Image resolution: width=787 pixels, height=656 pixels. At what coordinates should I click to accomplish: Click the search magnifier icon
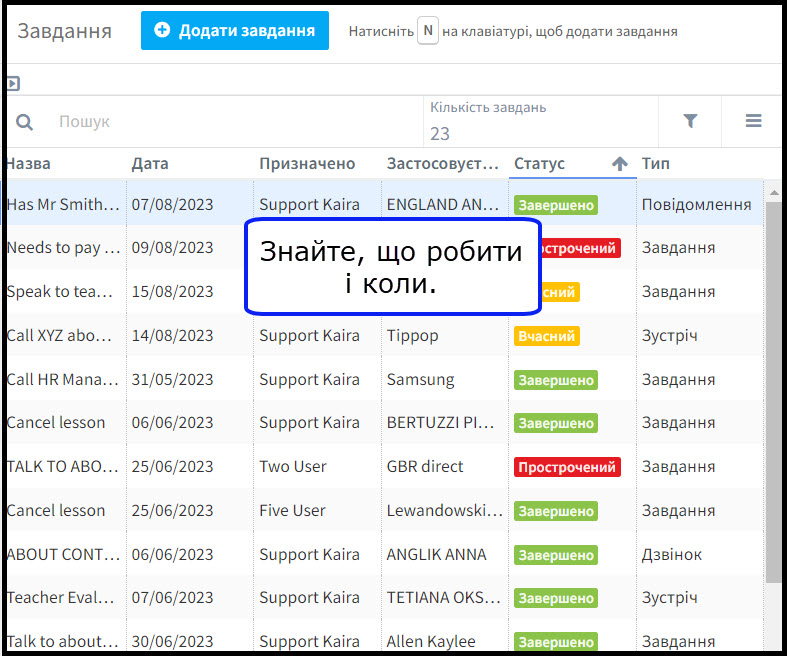[x=24, y=122]
